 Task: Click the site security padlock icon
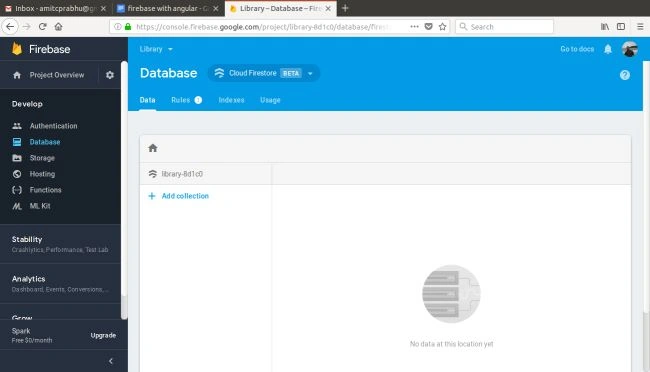point(128,27)
